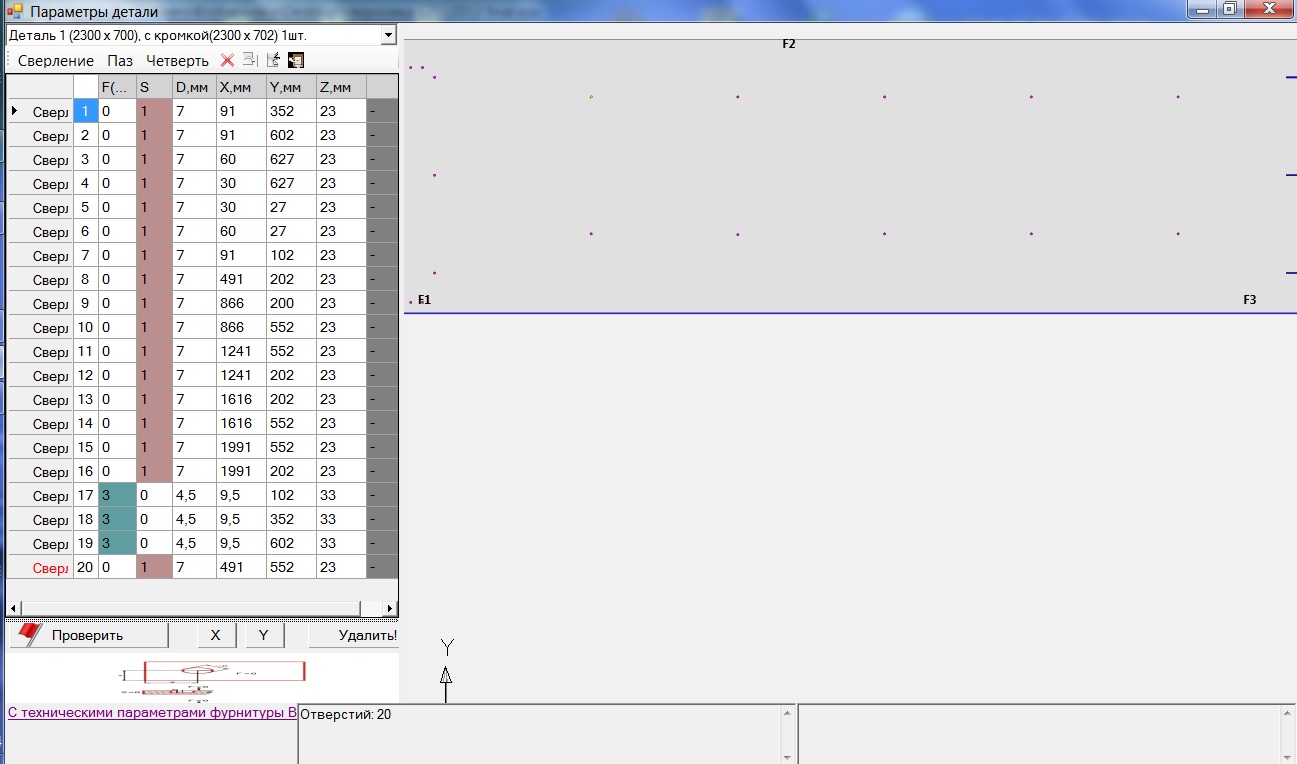Screen dimensions: 1297x764
Task: Click the right arrow of table horizontal scrollbar
Action: pyautogui.click(x=390, y=608)
